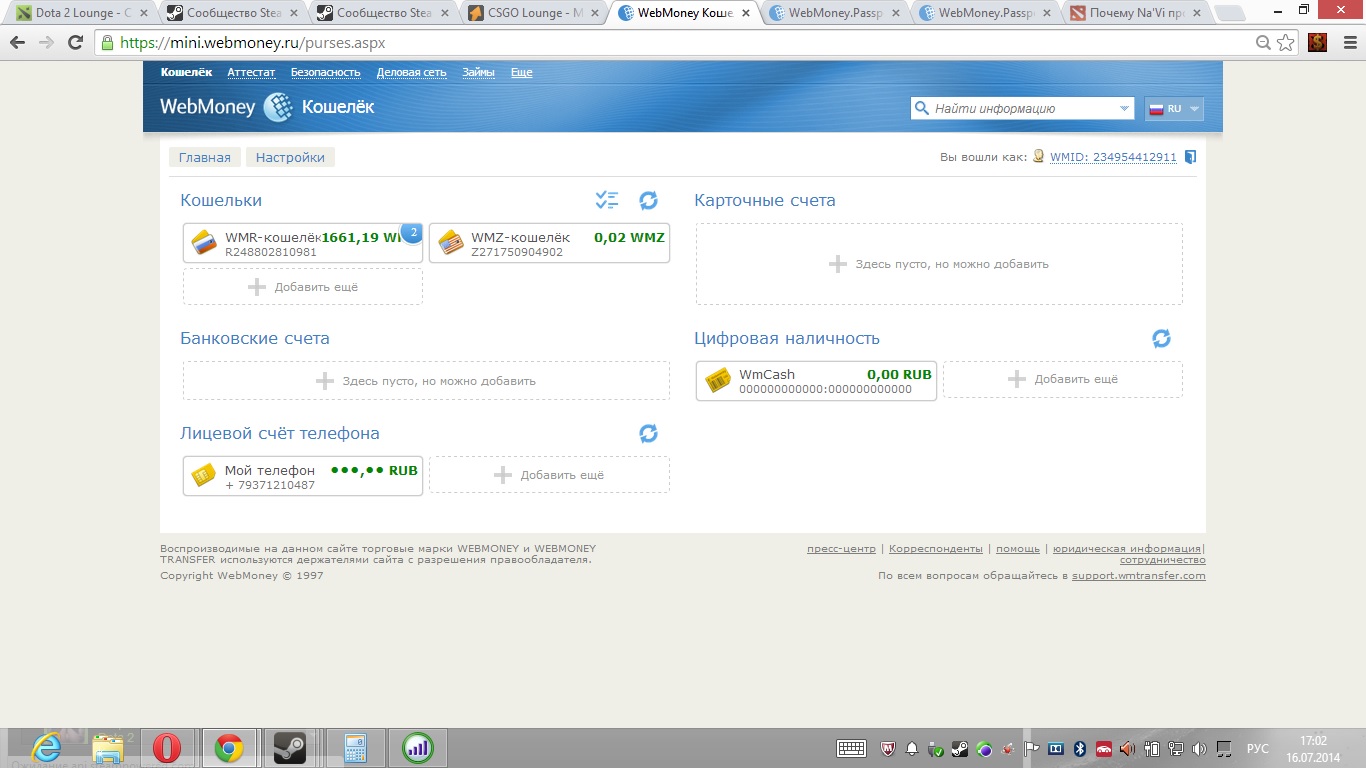Open Steam from the taskbar
Image resolution: width=1366 pixels, height=768 pixels.
pos(290,748)
